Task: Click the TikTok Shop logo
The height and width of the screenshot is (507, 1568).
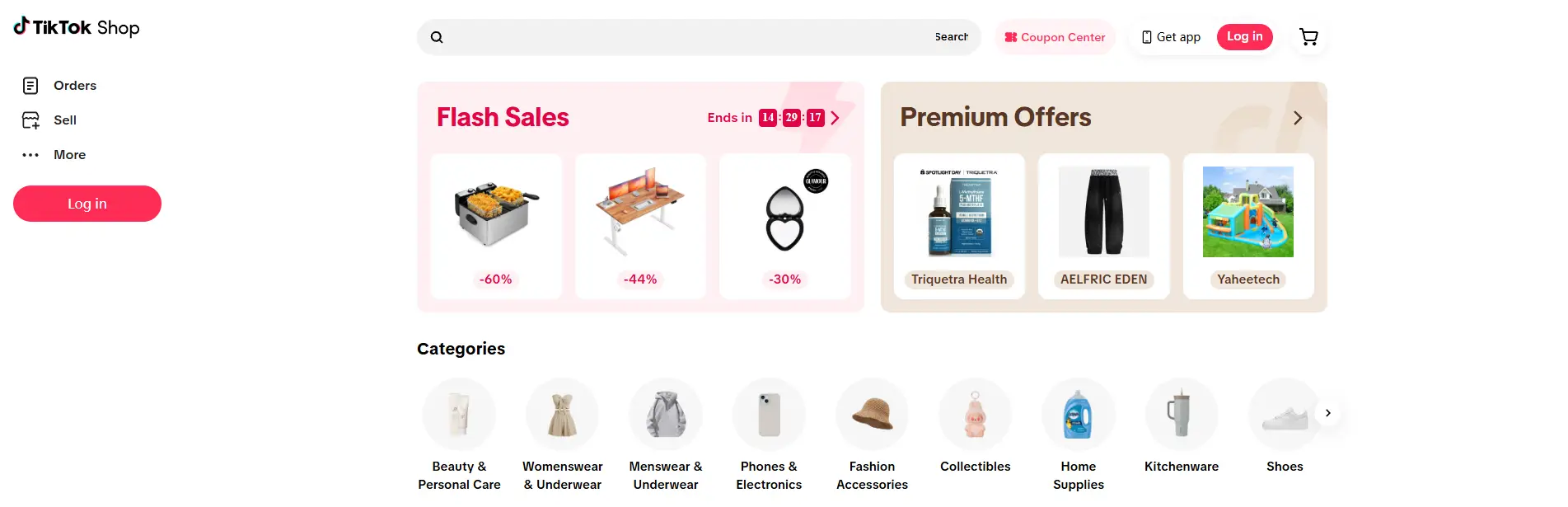Action: pyautogui.click(x=77, y=28)
